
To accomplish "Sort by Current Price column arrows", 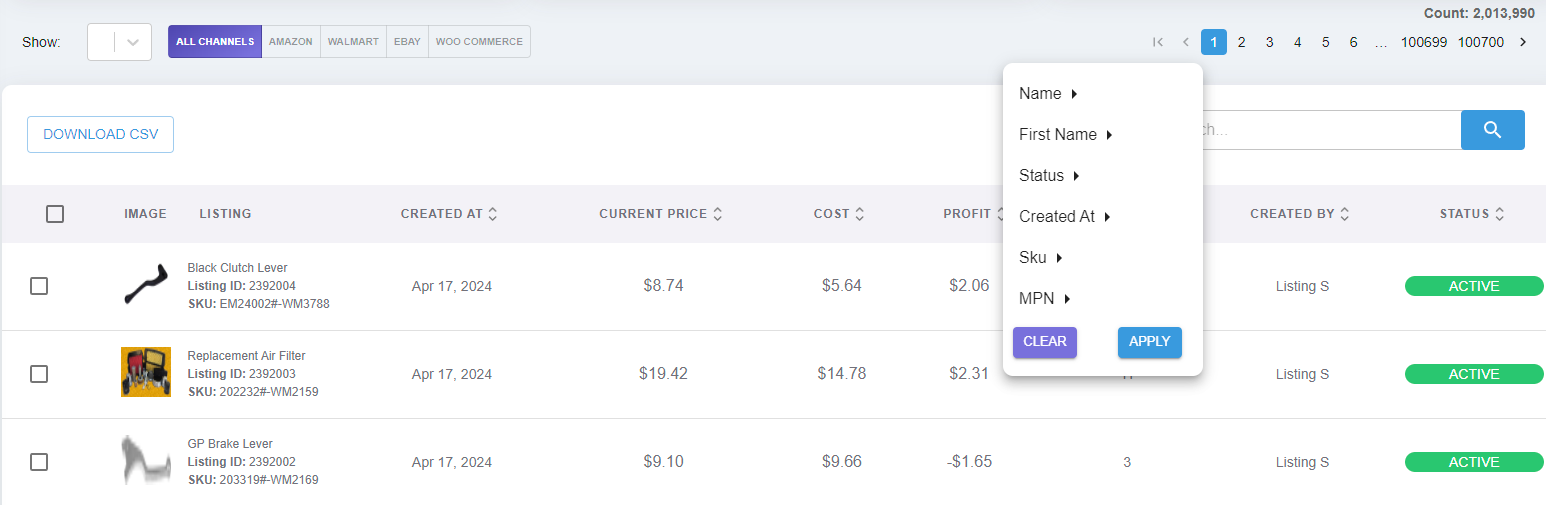I will (717, 214).
